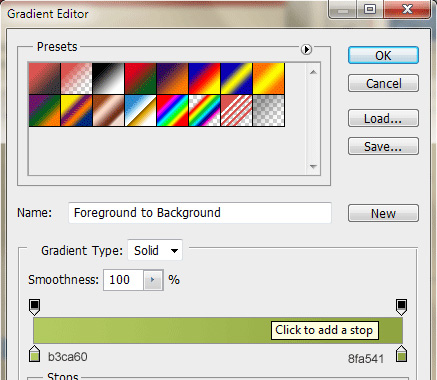Click the Cancel button

pos(383,83)
